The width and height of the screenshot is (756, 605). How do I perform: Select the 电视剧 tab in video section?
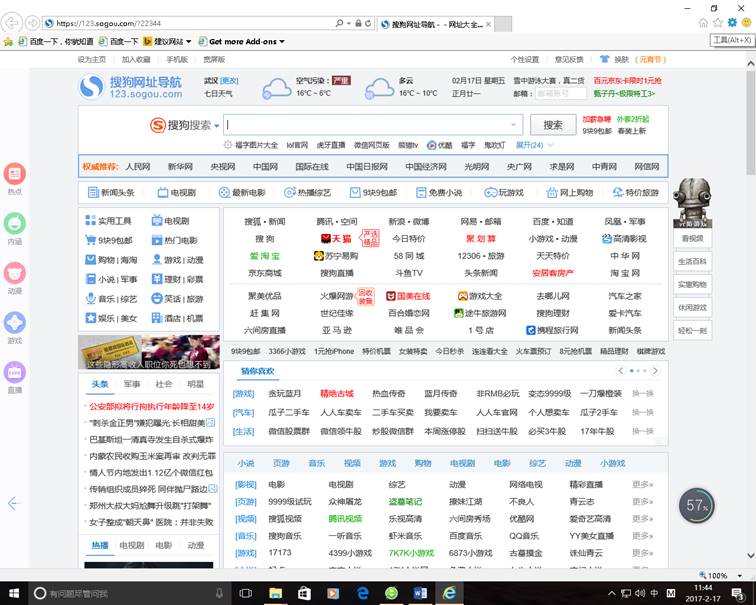coord(132,545)
